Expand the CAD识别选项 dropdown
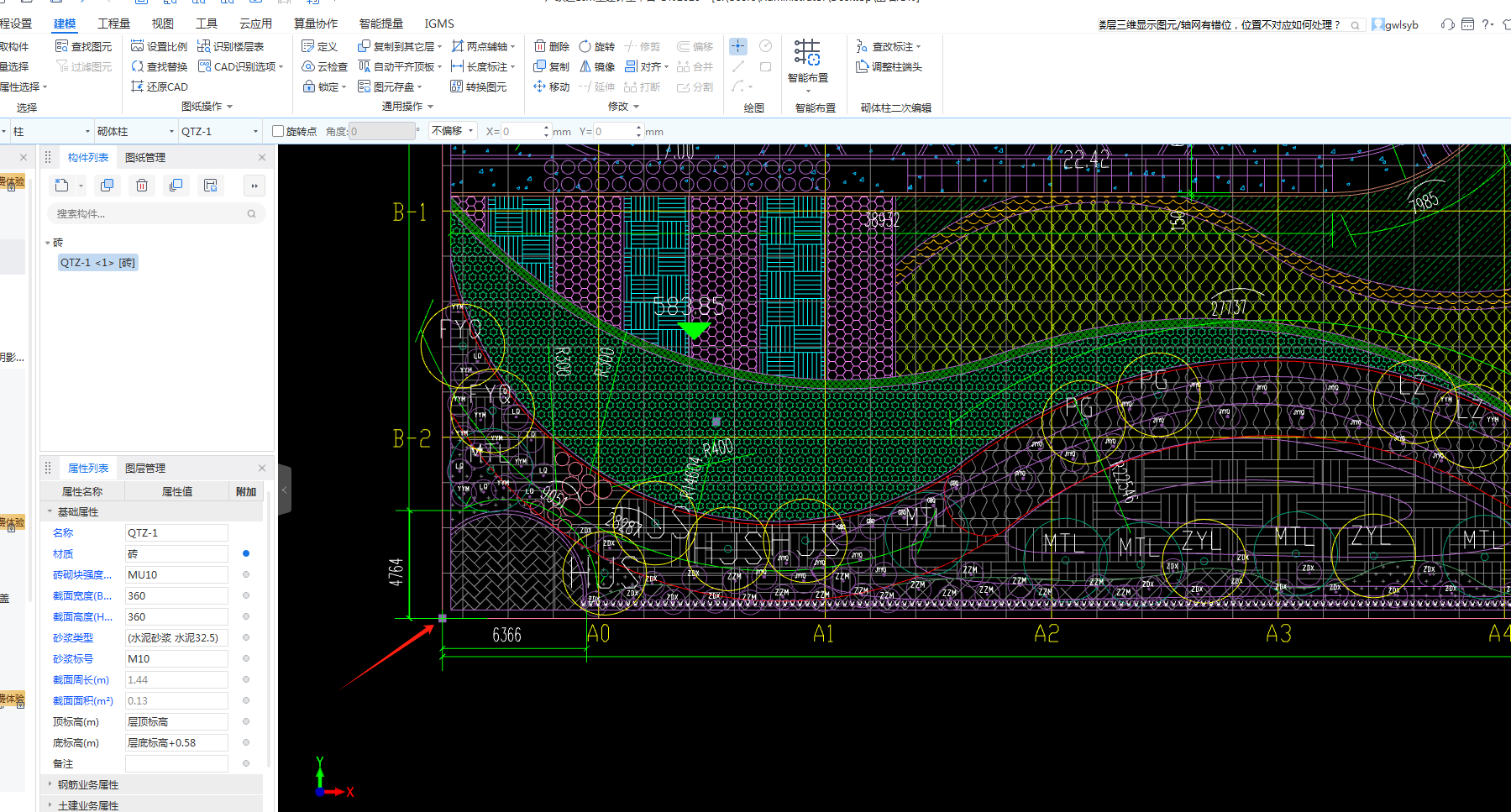The height and width of the screenshot is (812, 1511). pos(281,67)
